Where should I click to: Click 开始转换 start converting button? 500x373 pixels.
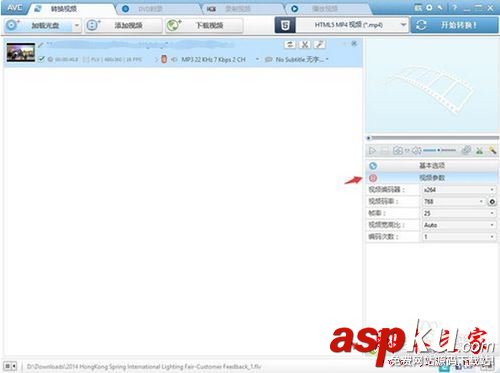pos(455,25)
